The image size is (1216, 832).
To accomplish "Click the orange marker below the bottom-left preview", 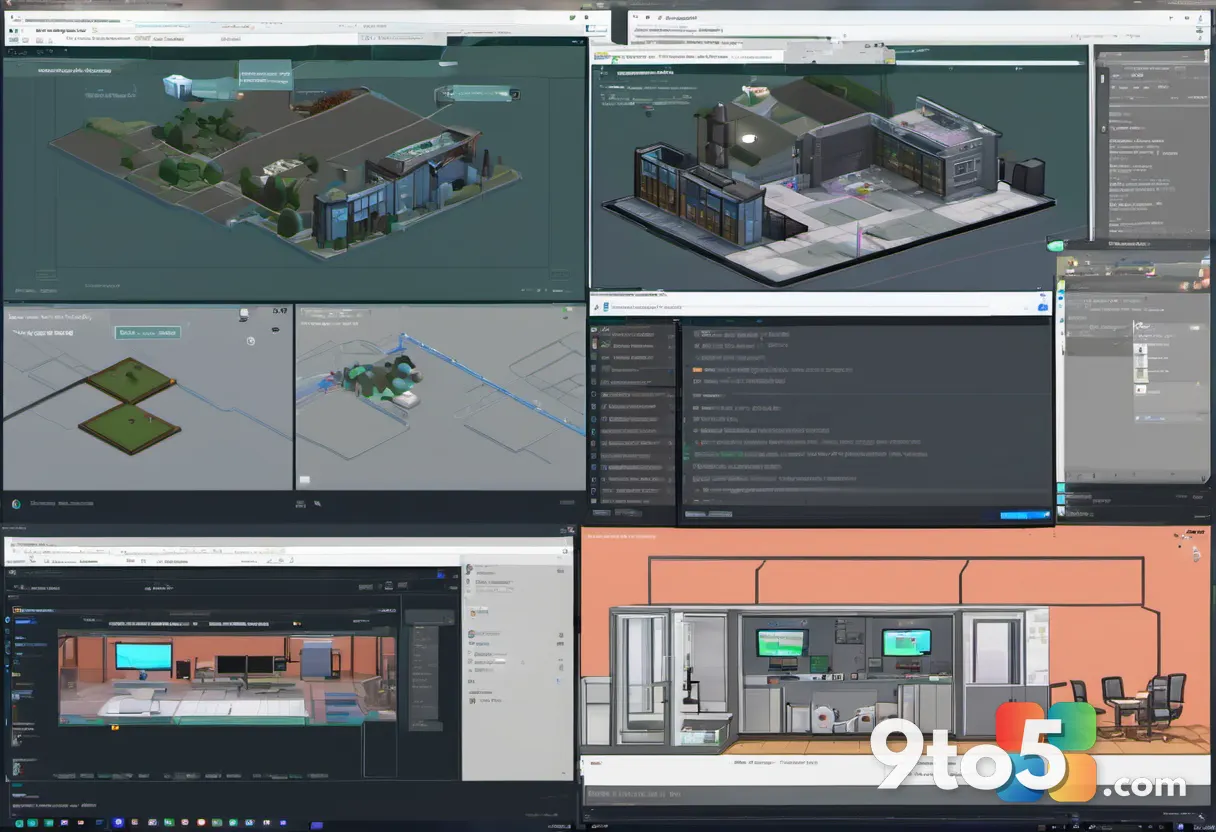I will tap(116, 728).
